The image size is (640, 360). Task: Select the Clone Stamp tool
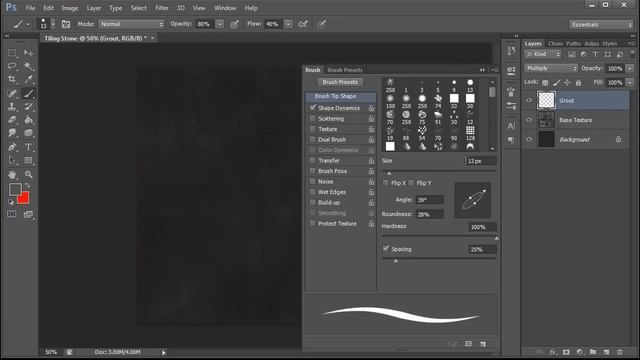(12, 107)
